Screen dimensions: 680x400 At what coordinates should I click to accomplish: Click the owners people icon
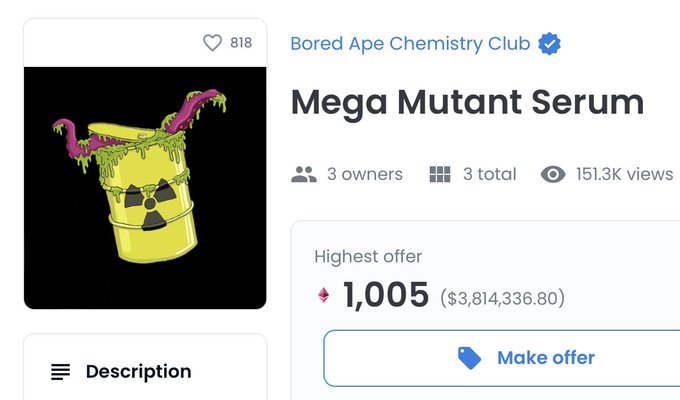click(x=304, y=174)
